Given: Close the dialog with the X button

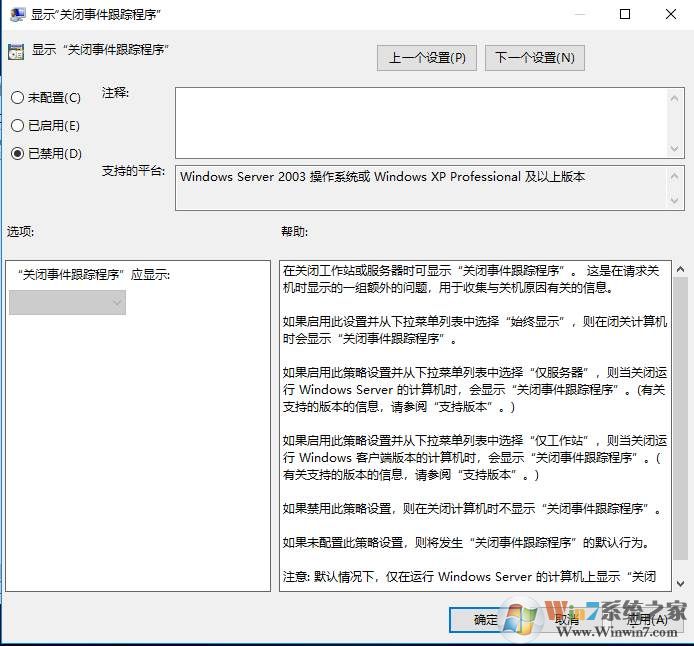Looking at the screenshot, I should 669,14.
